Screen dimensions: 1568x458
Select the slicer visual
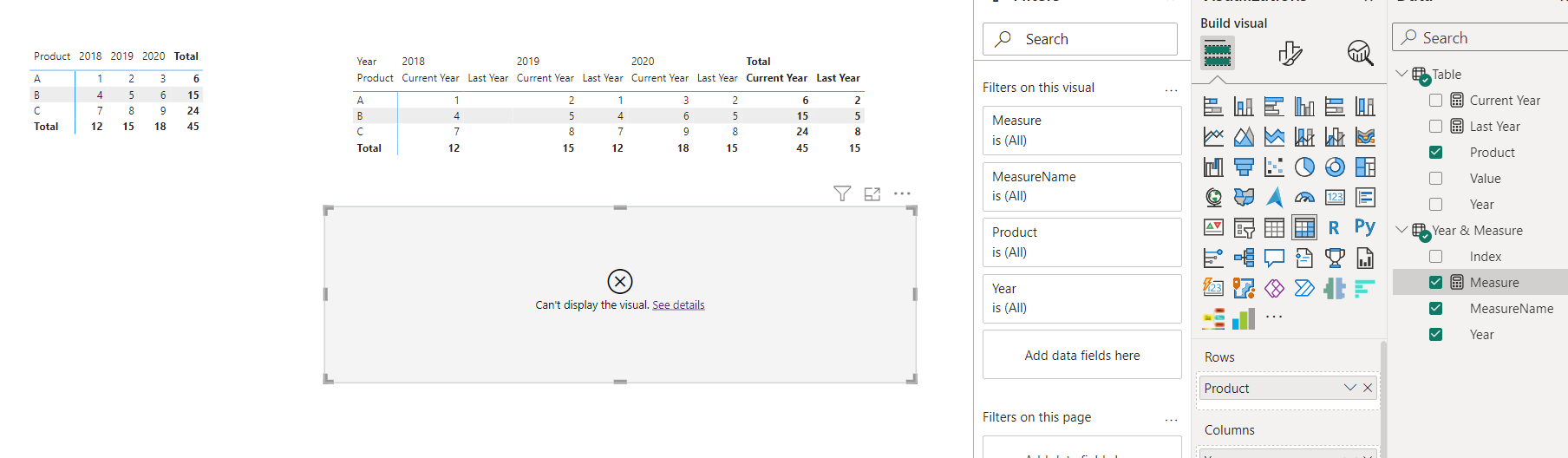1244,228
